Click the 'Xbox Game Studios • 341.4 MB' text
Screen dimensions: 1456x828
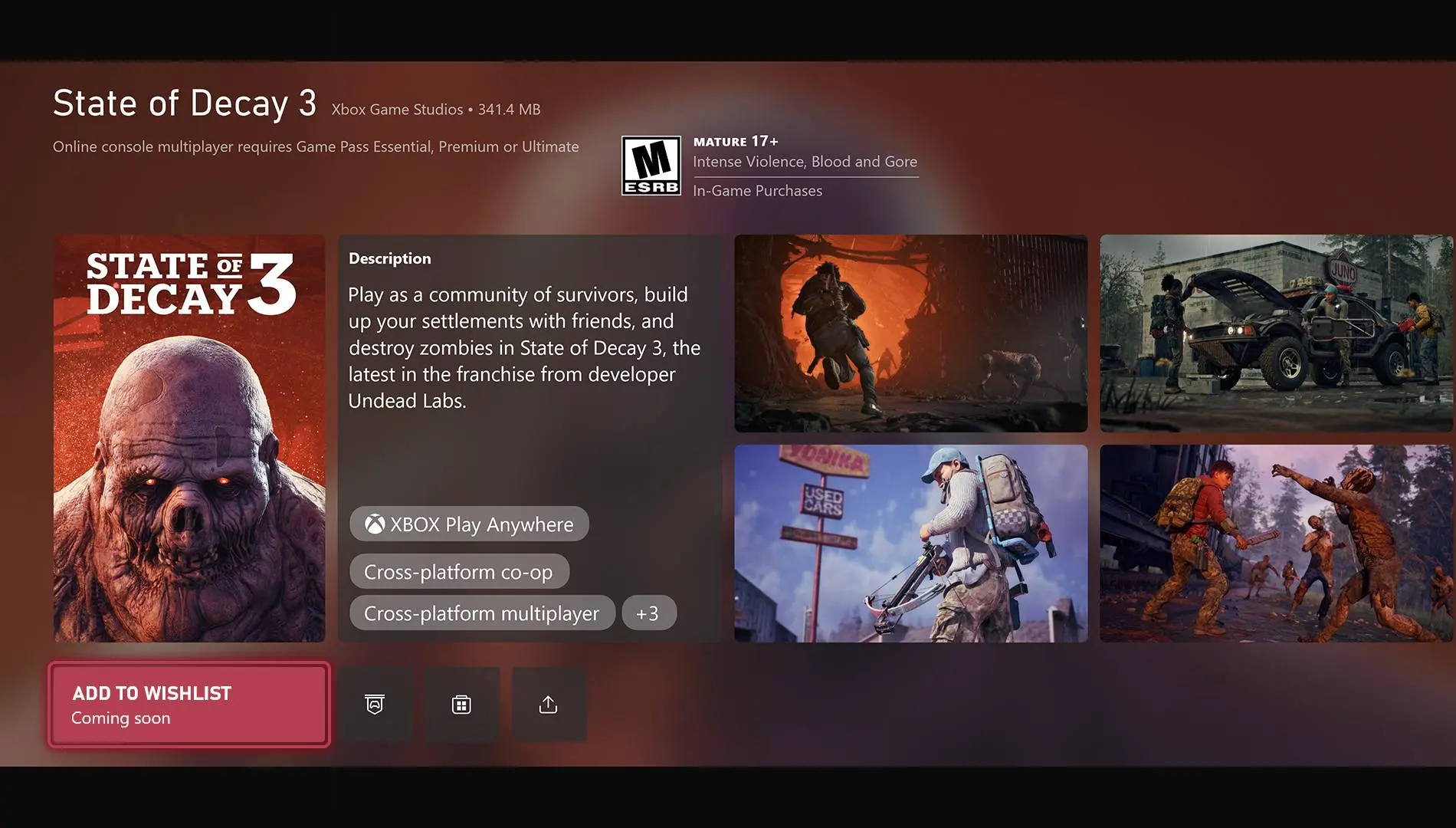[x=436, y=110]
